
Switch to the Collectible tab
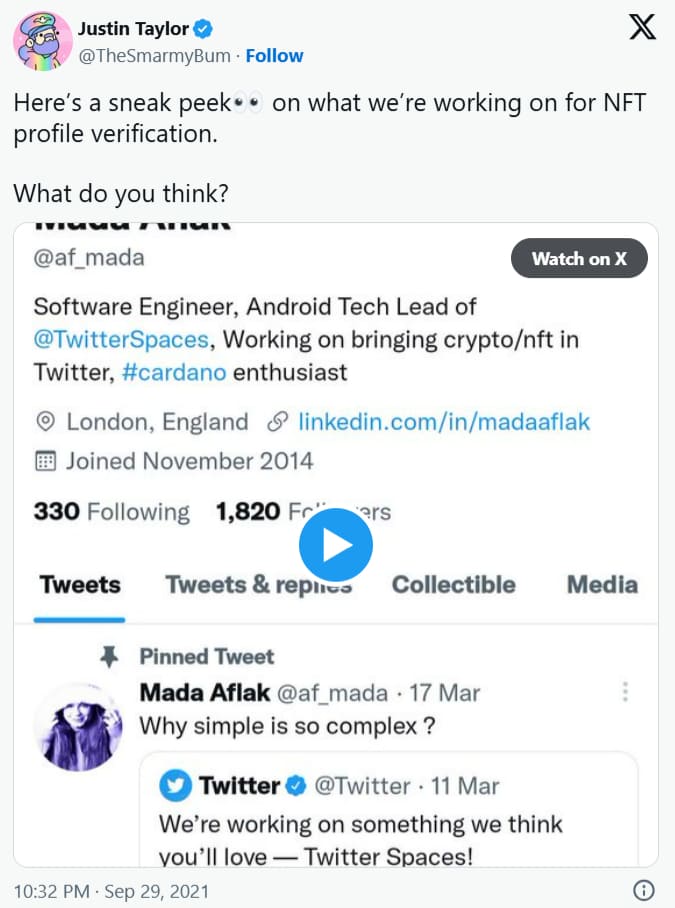454,585
